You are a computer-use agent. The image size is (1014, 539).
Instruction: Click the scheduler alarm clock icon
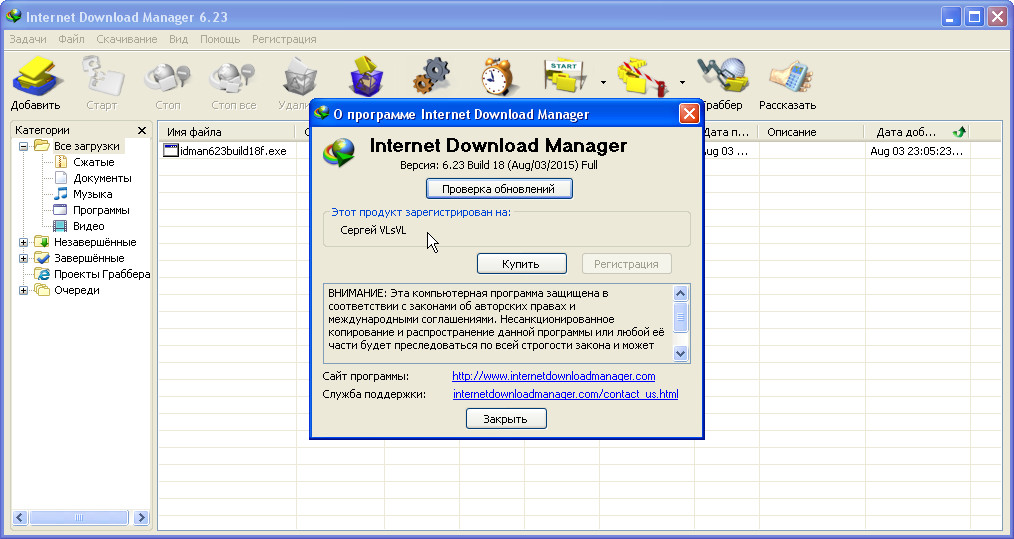[496, 76]
